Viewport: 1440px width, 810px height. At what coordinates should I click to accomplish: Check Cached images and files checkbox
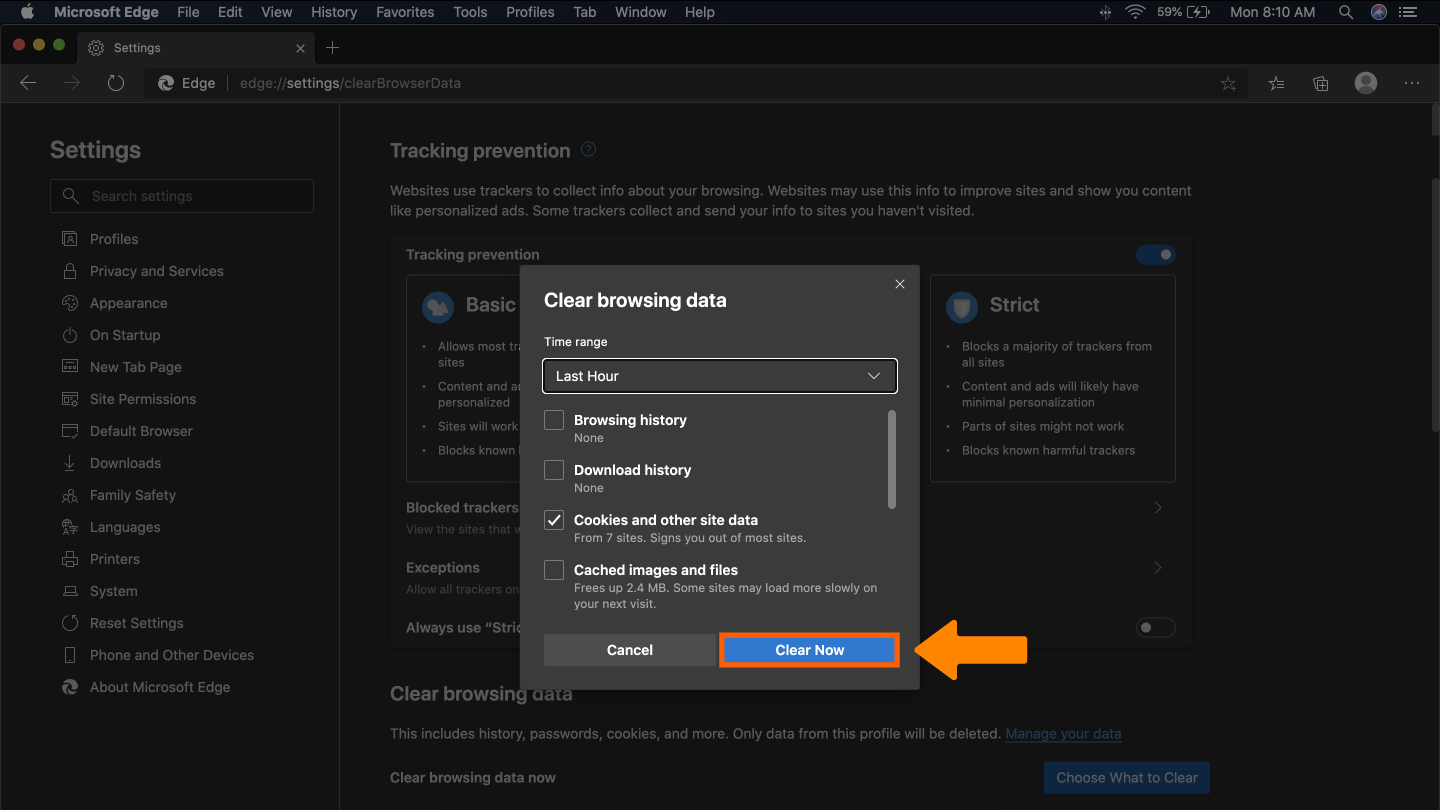pos(554,570)
